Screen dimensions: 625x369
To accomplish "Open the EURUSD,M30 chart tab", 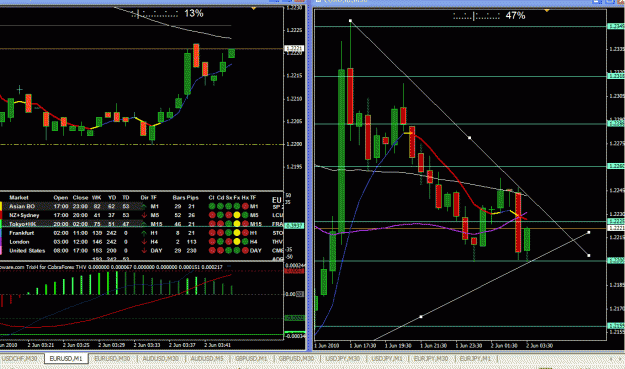I will 112,359.
